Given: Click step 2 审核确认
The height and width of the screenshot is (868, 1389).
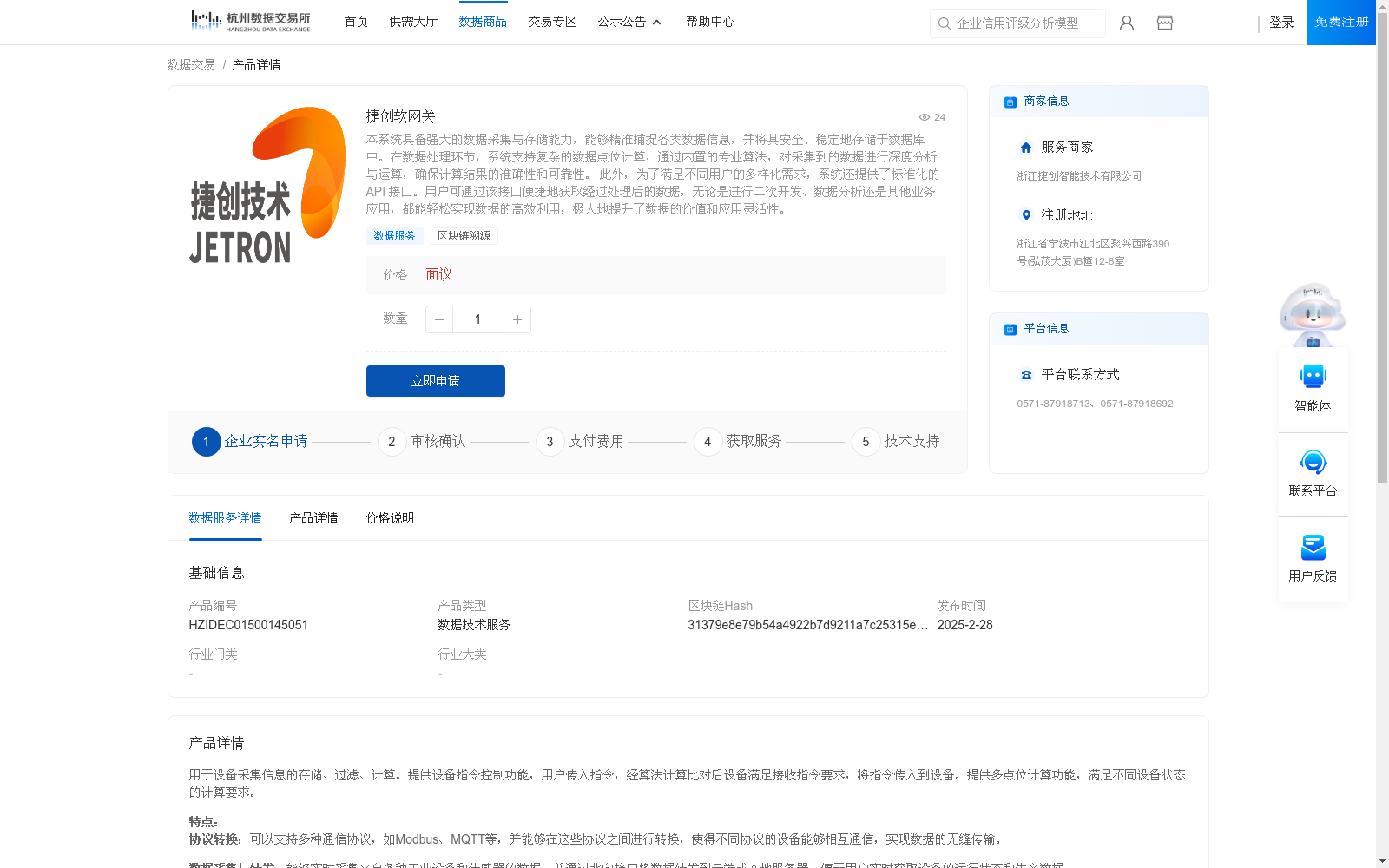Looking at the screenshot, I should (x=422, y=442).
